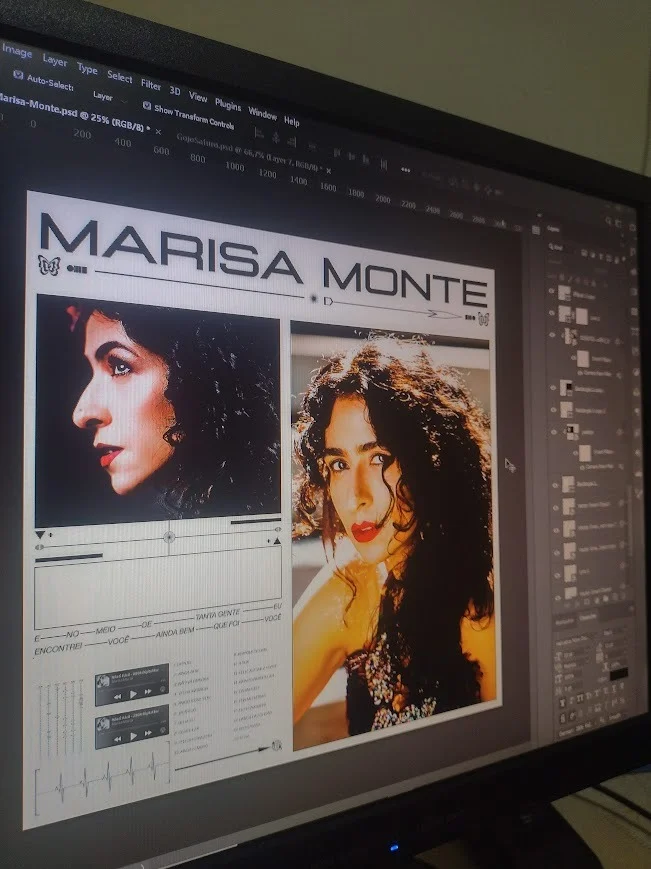
Task: Toggle second Camera Raw Filter visibility
Action: (x=582, y=467)
